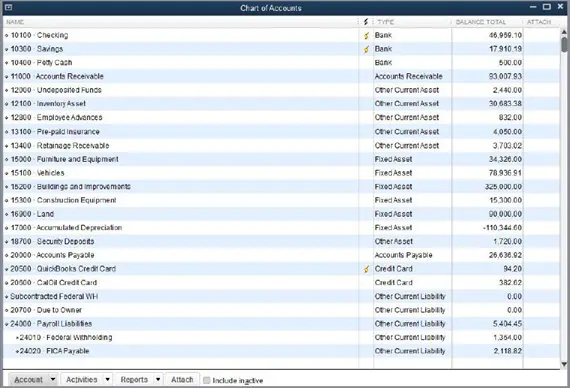Viewport: 570px width, 388px height.
Task: Close the Chart of Accounts window
Action: coord(560,7)
